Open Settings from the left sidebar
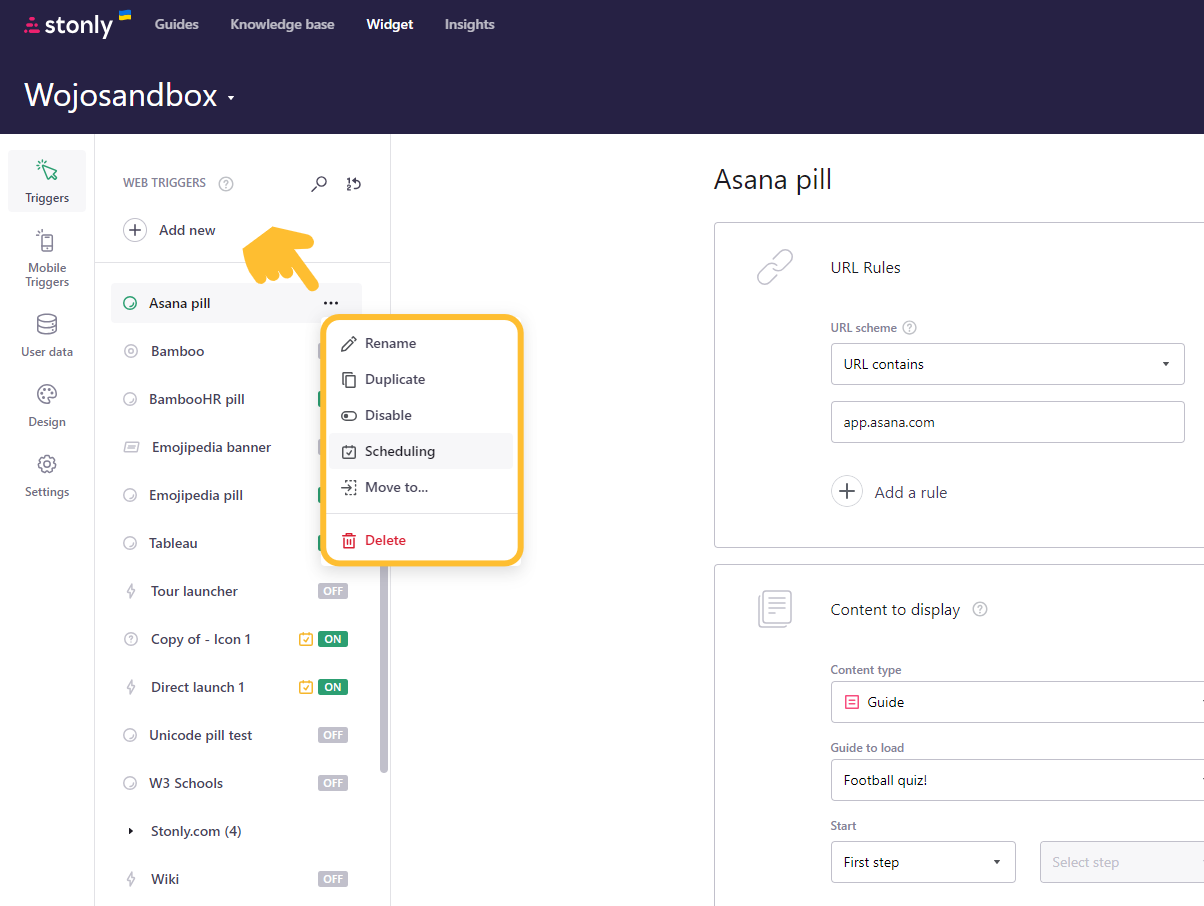 tap(46, 474)
